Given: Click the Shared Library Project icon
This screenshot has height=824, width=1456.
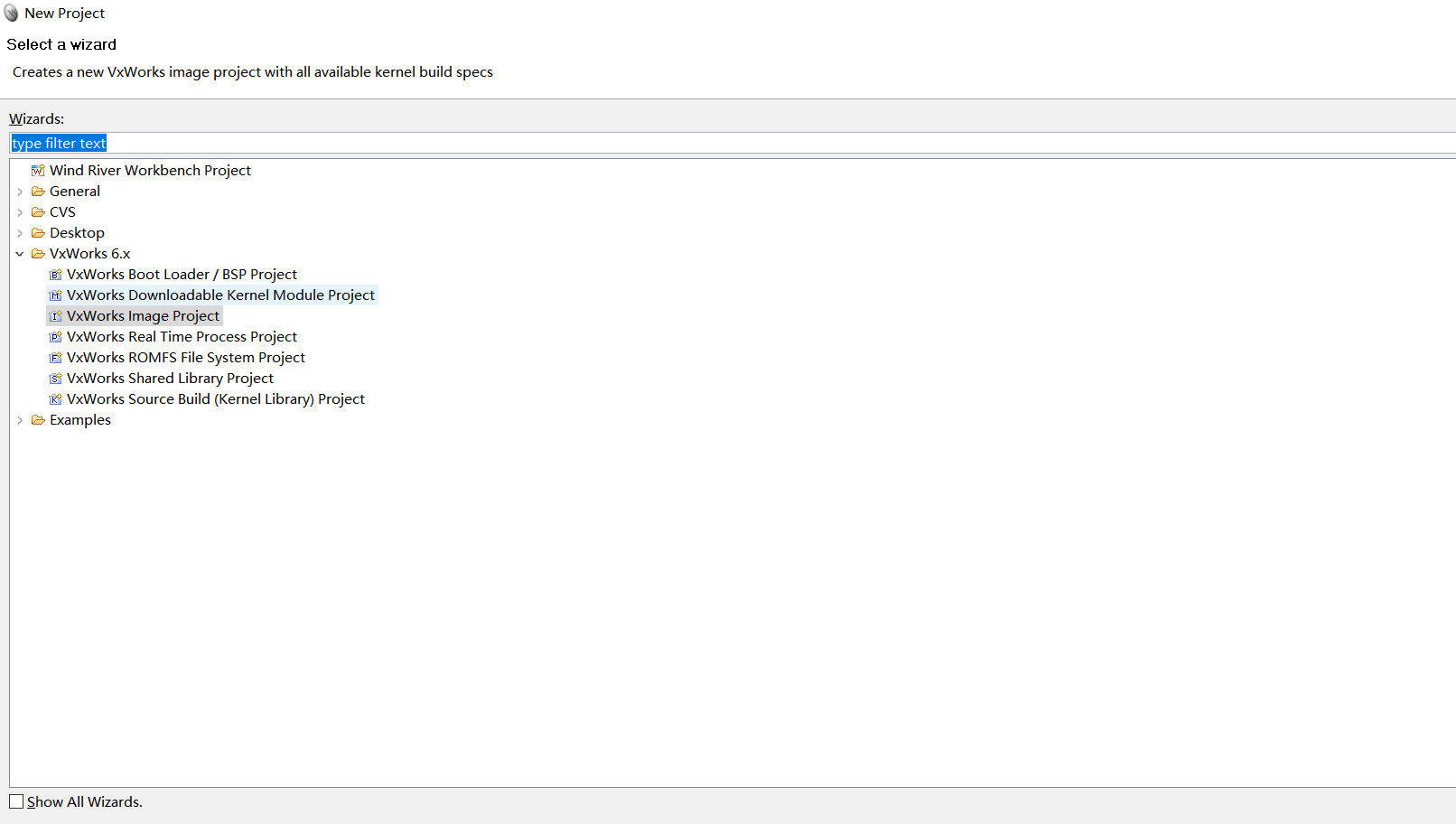Looking at the screenshot, I should click(x=55, y=378).
